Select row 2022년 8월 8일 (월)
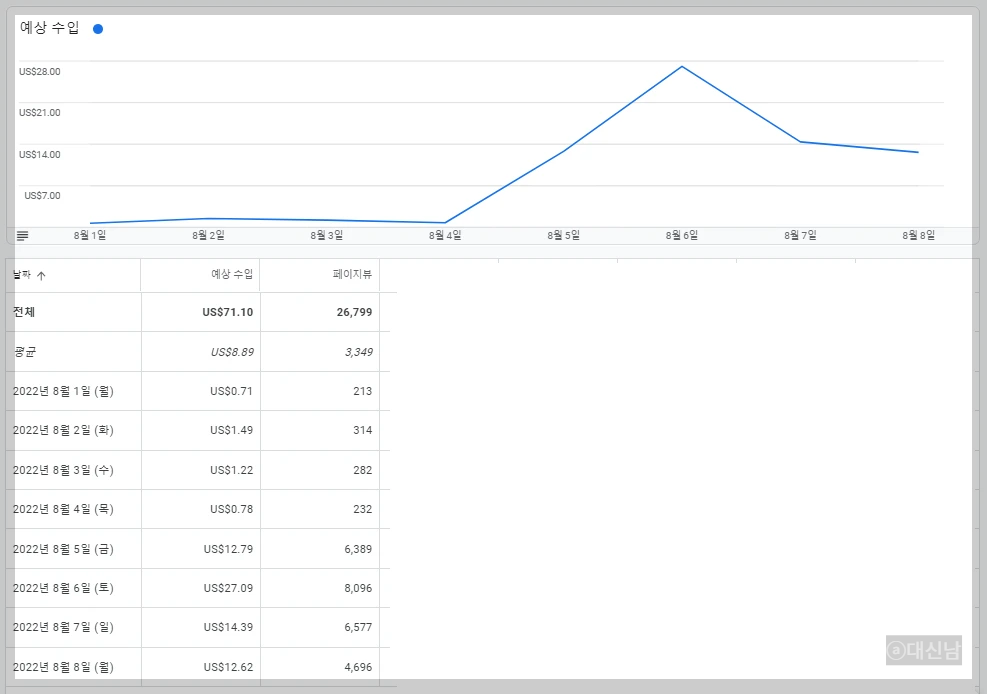Viewport: 987px width, 694px height. click(63, 667)
